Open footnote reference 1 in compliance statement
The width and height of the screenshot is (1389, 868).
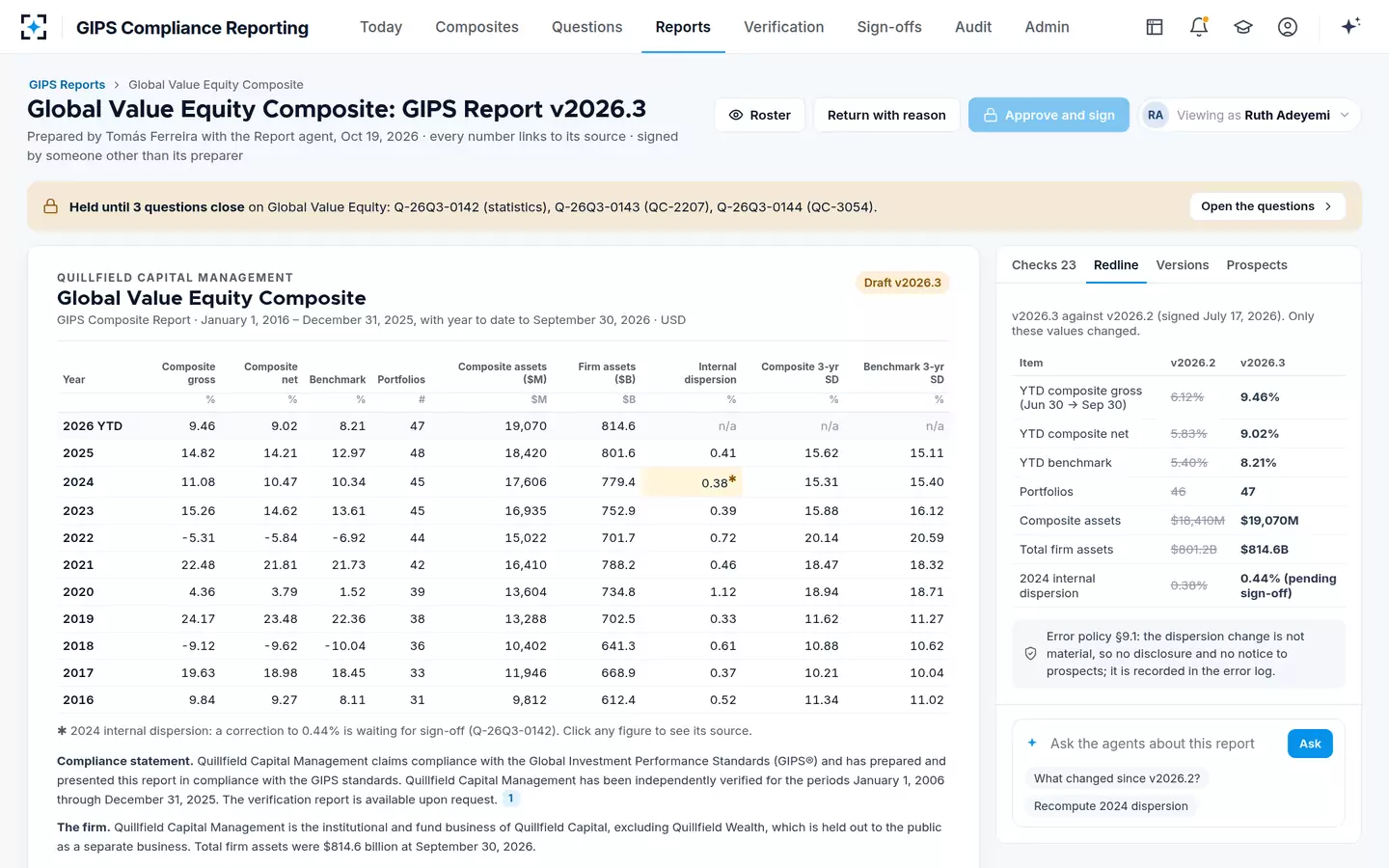[511, 799]
